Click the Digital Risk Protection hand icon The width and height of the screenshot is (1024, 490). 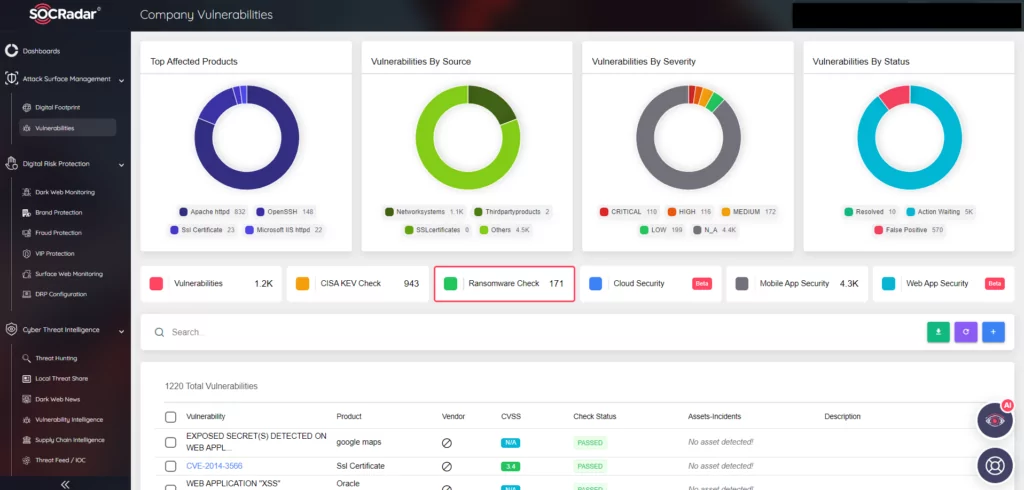coord(11,164)
